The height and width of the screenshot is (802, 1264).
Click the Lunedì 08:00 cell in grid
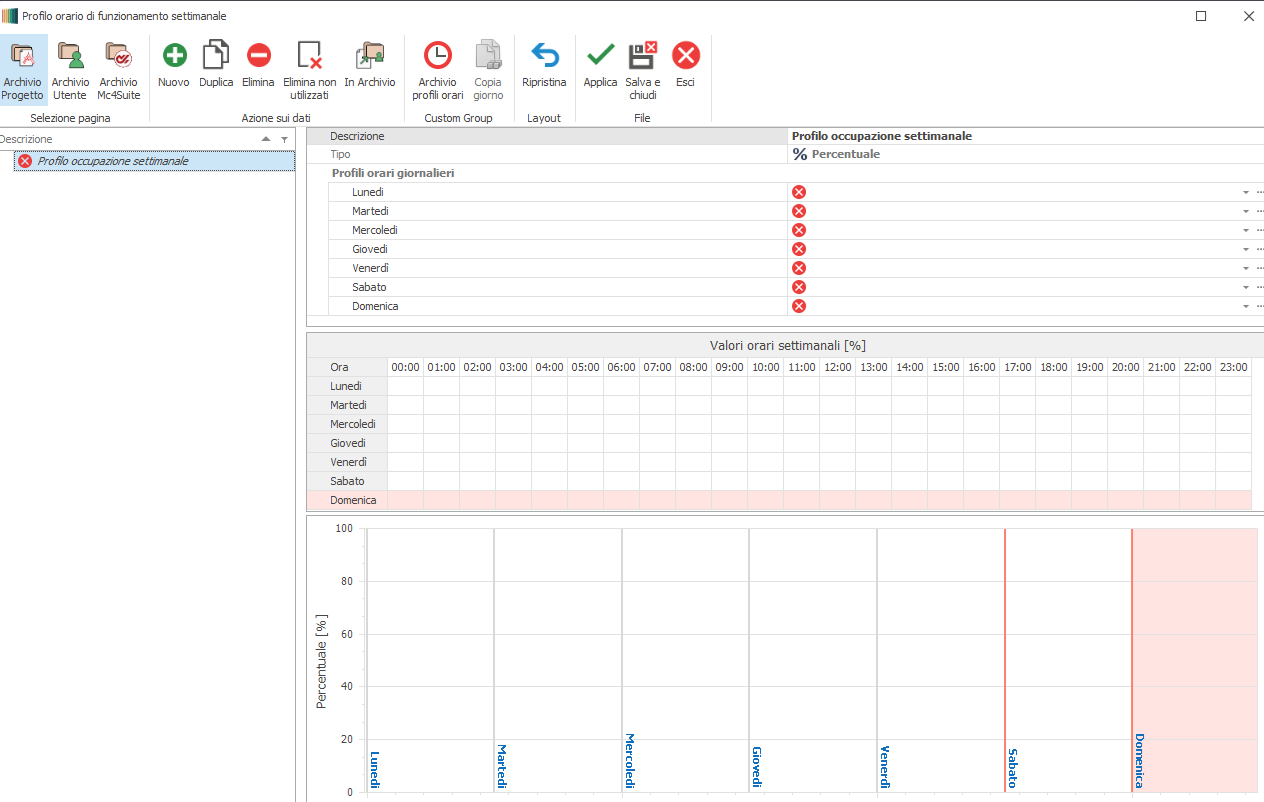[x=693, y=386]
